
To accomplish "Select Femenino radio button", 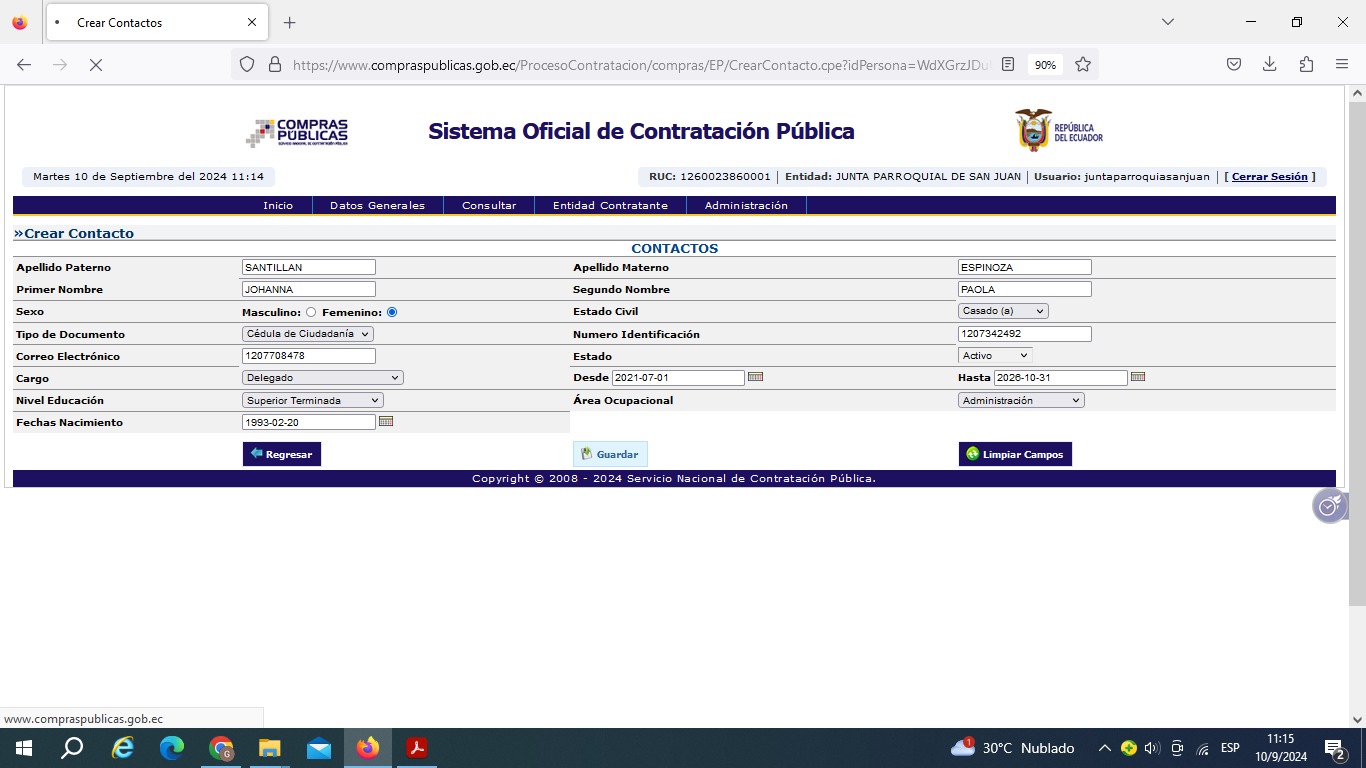I will tap(392, 312).
